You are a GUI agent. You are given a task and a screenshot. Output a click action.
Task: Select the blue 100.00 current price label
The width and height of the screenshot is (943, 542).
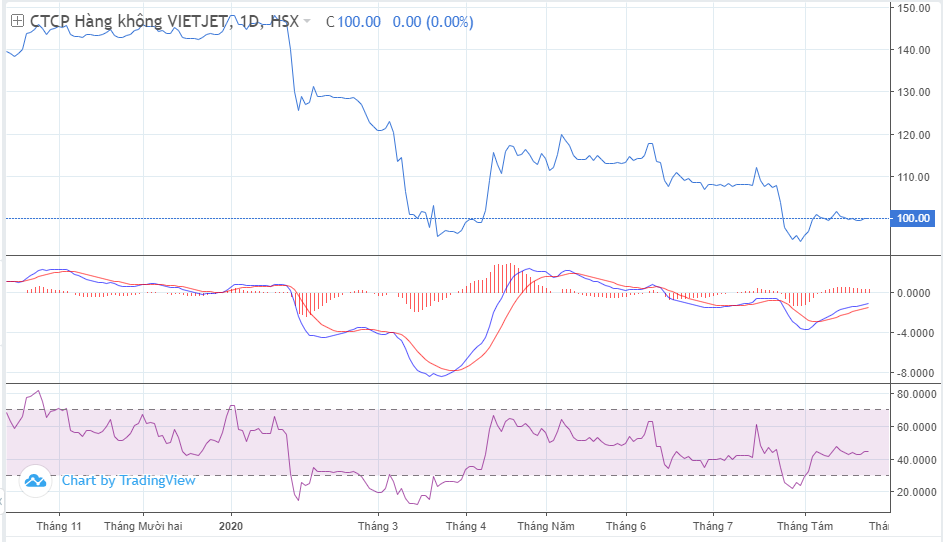tap(914, 218)
